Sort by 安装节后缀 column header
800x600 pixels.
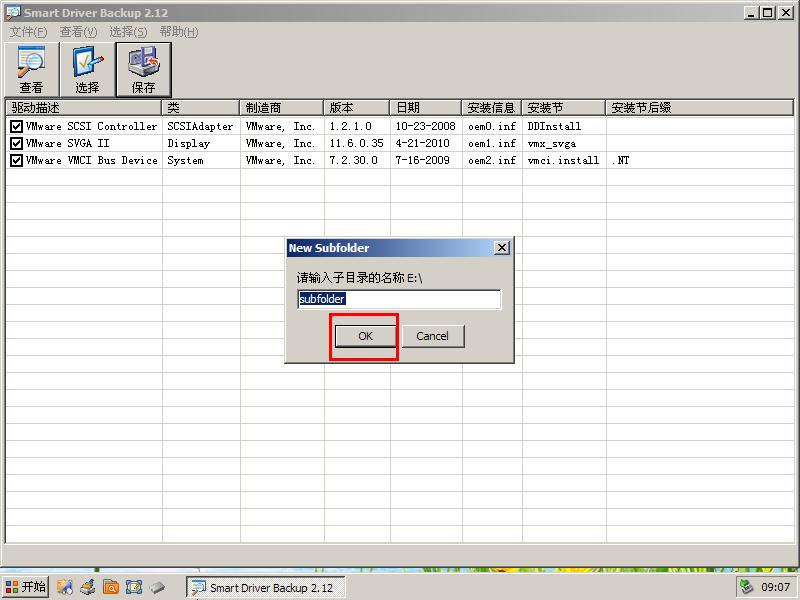tap(699, 108)
